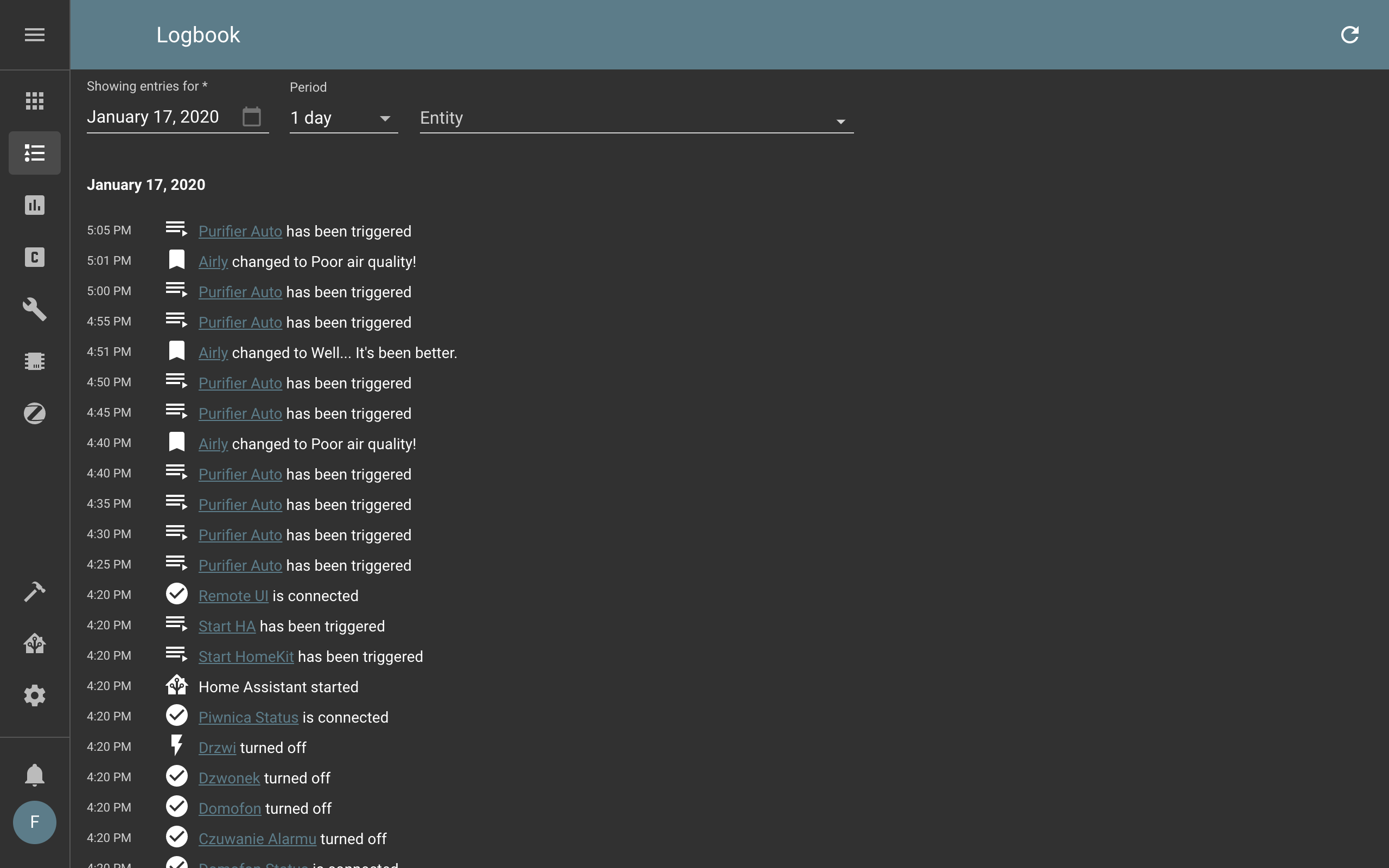Click the Configurator wrench icon in sidebar
1389x868 pixels.
click(x=34, y=309)
